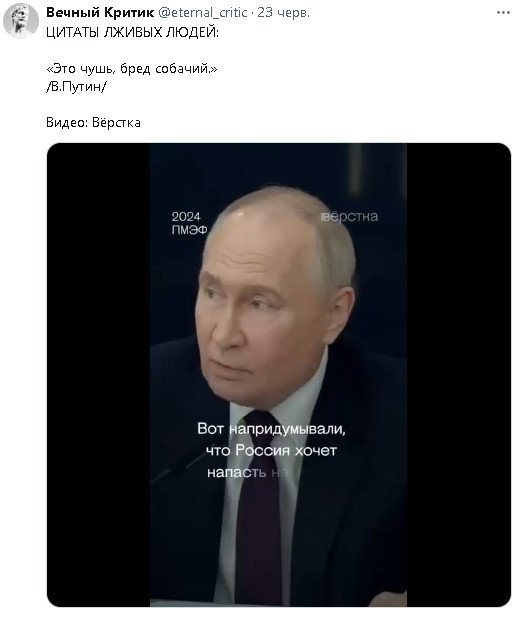Screen dimensions: 522x617
Task: Click the /В.Путин/ attribution line
Action: tap(76, 87)
